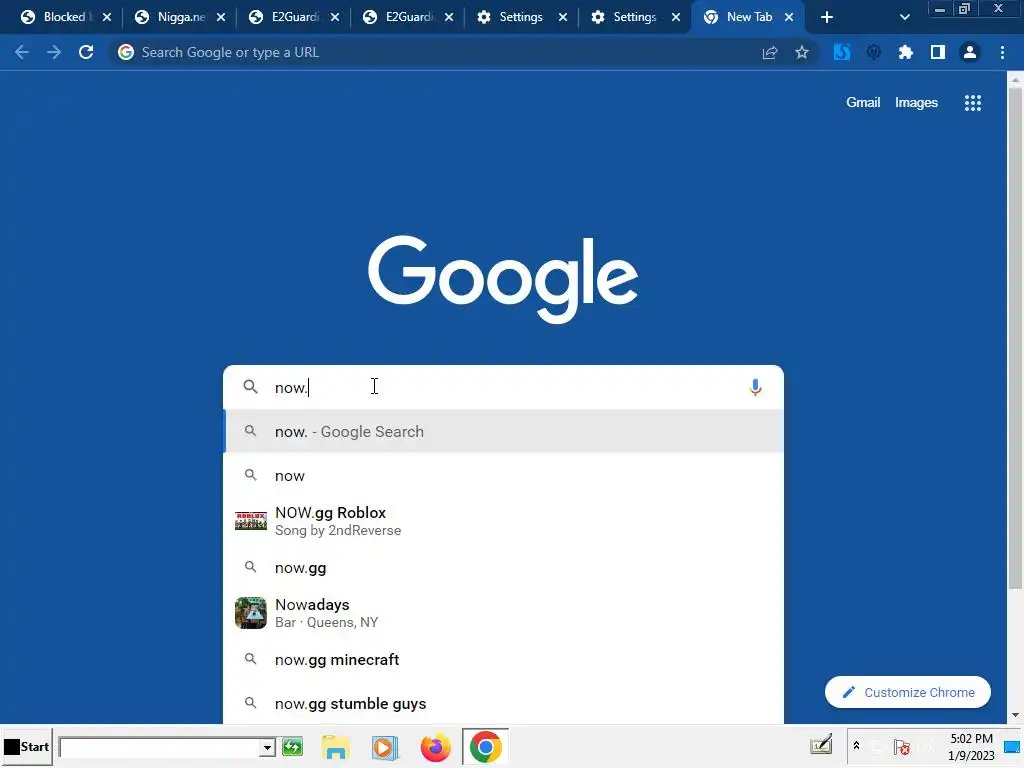Toggle the side panel icon
This screenshot has height=768, width=1024.
[938, 52]
